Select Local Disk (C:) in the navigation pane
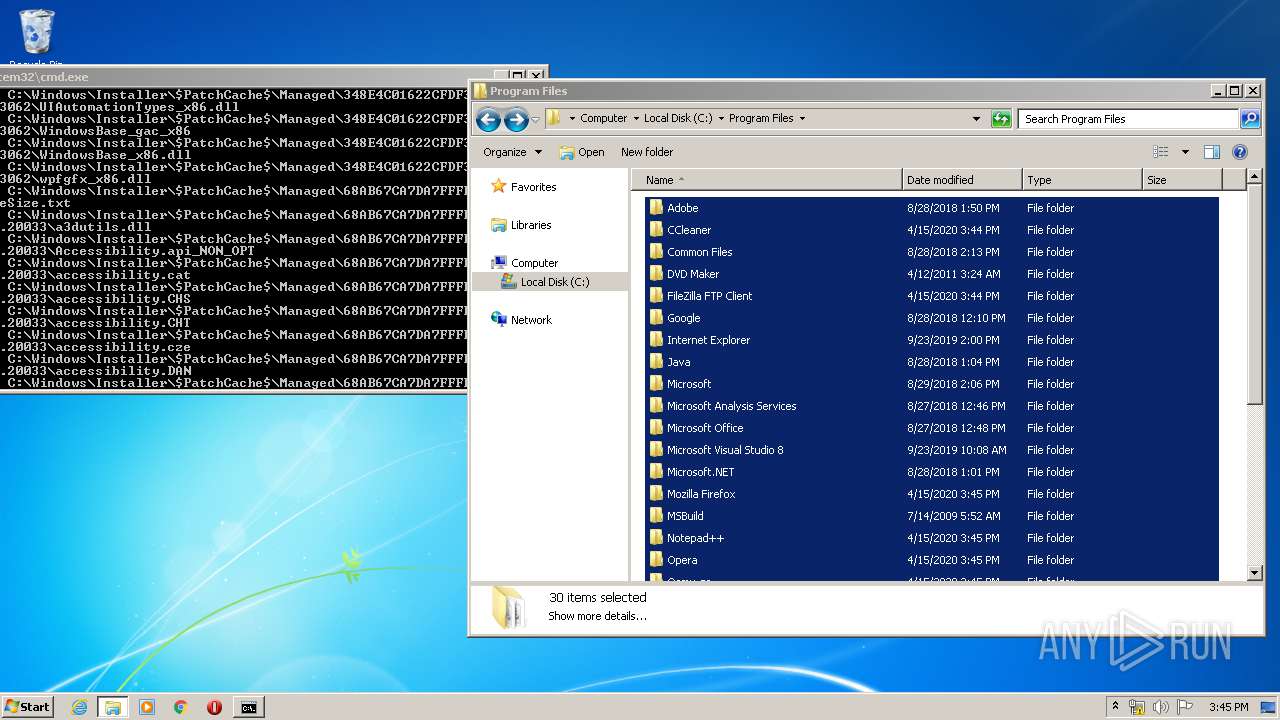This screenshot has width=1280, height=720. 555,282
